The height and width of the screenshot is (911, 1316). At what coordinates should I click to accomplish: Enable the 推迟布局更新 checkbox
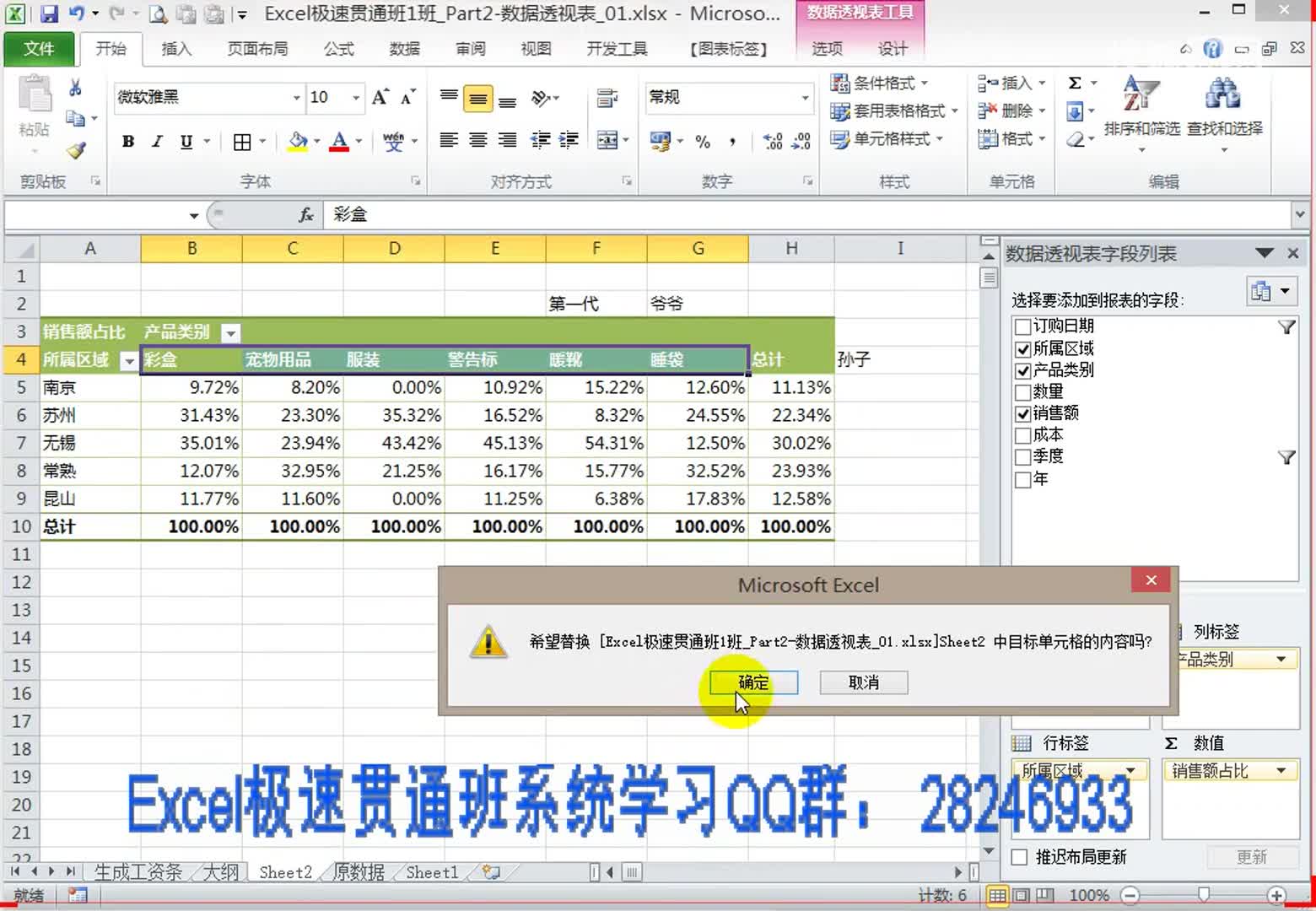(x=1019, y=857)
